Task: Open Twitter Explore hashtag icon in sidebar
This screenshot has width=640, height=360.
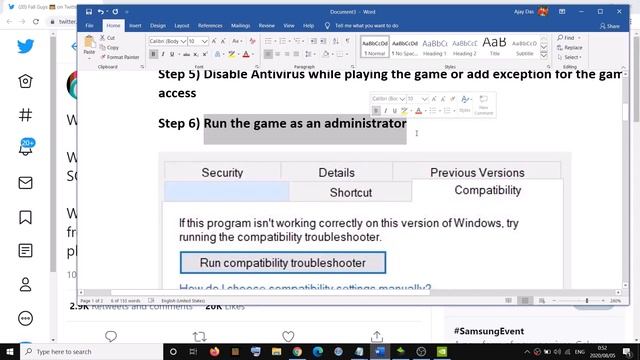Action: (25, 115)
